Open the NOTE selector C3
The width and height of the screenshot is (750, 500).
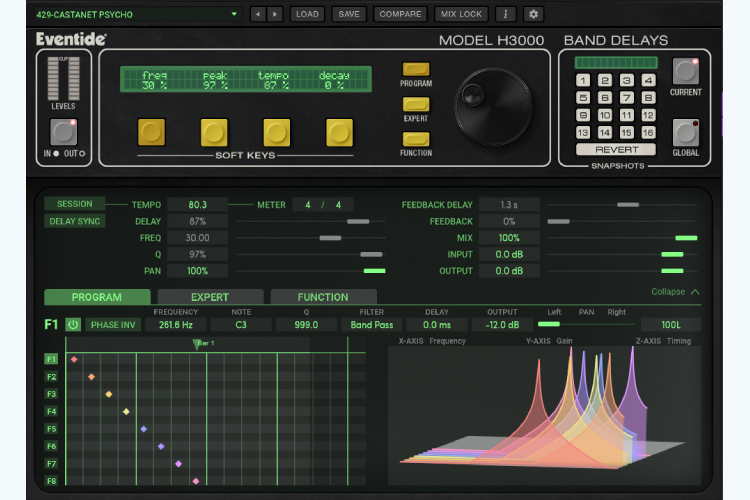pos(241,325)
